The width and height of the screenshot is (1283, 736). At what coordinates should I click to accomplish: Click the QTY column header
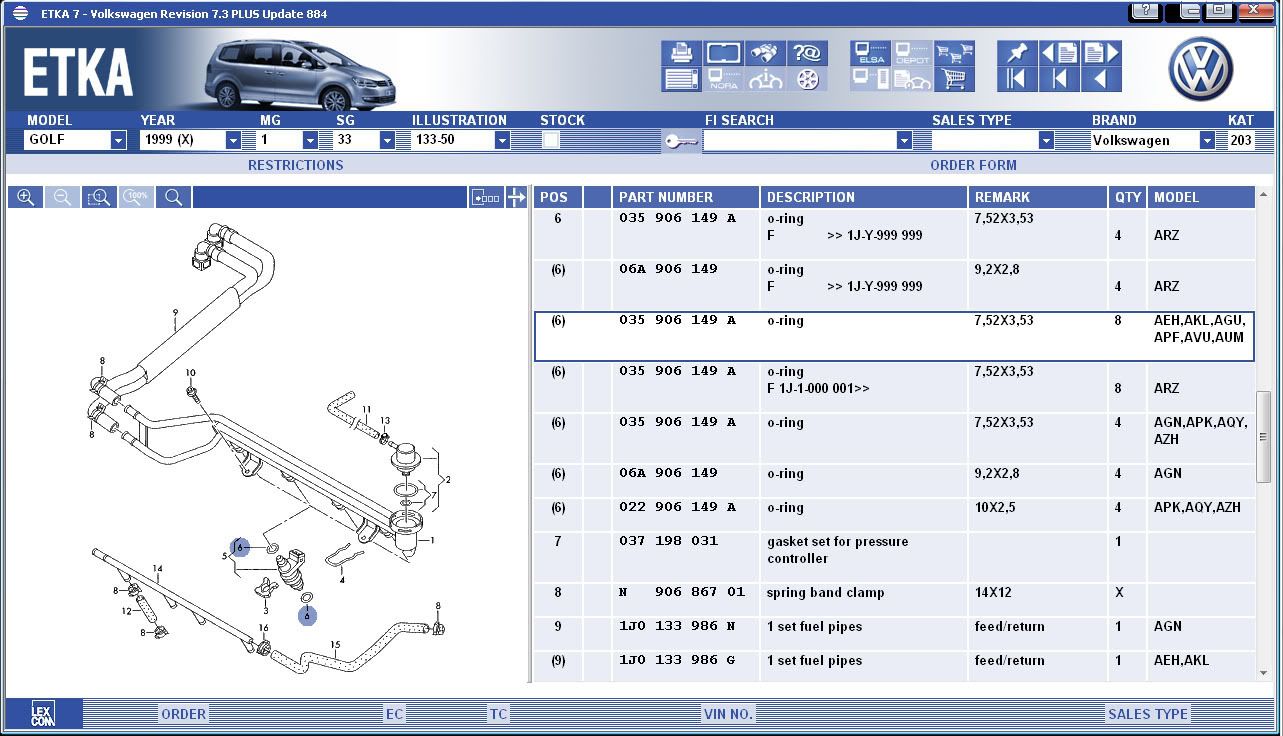pos(1128,197)
